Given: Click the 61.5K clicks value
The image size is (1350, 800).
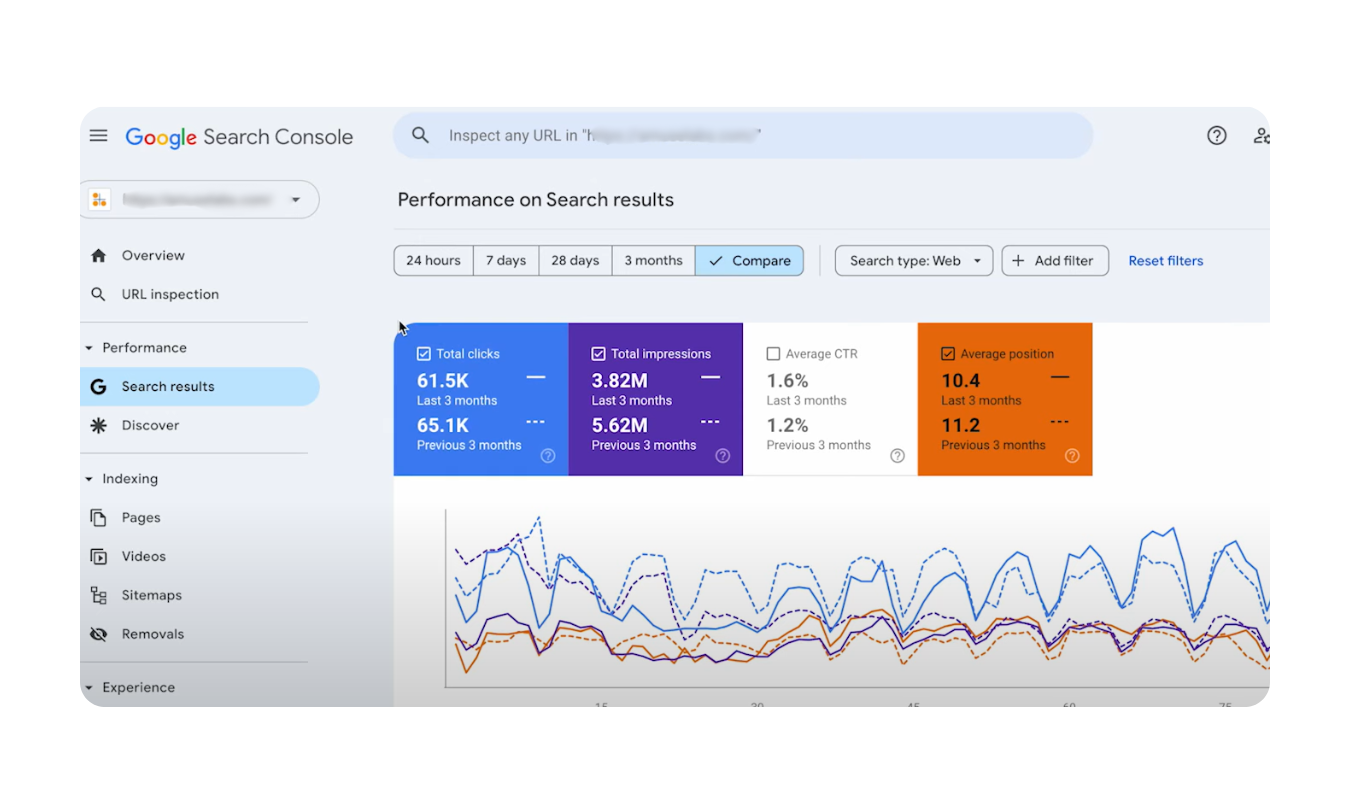Looking at the screenshot, I should 443,381.
